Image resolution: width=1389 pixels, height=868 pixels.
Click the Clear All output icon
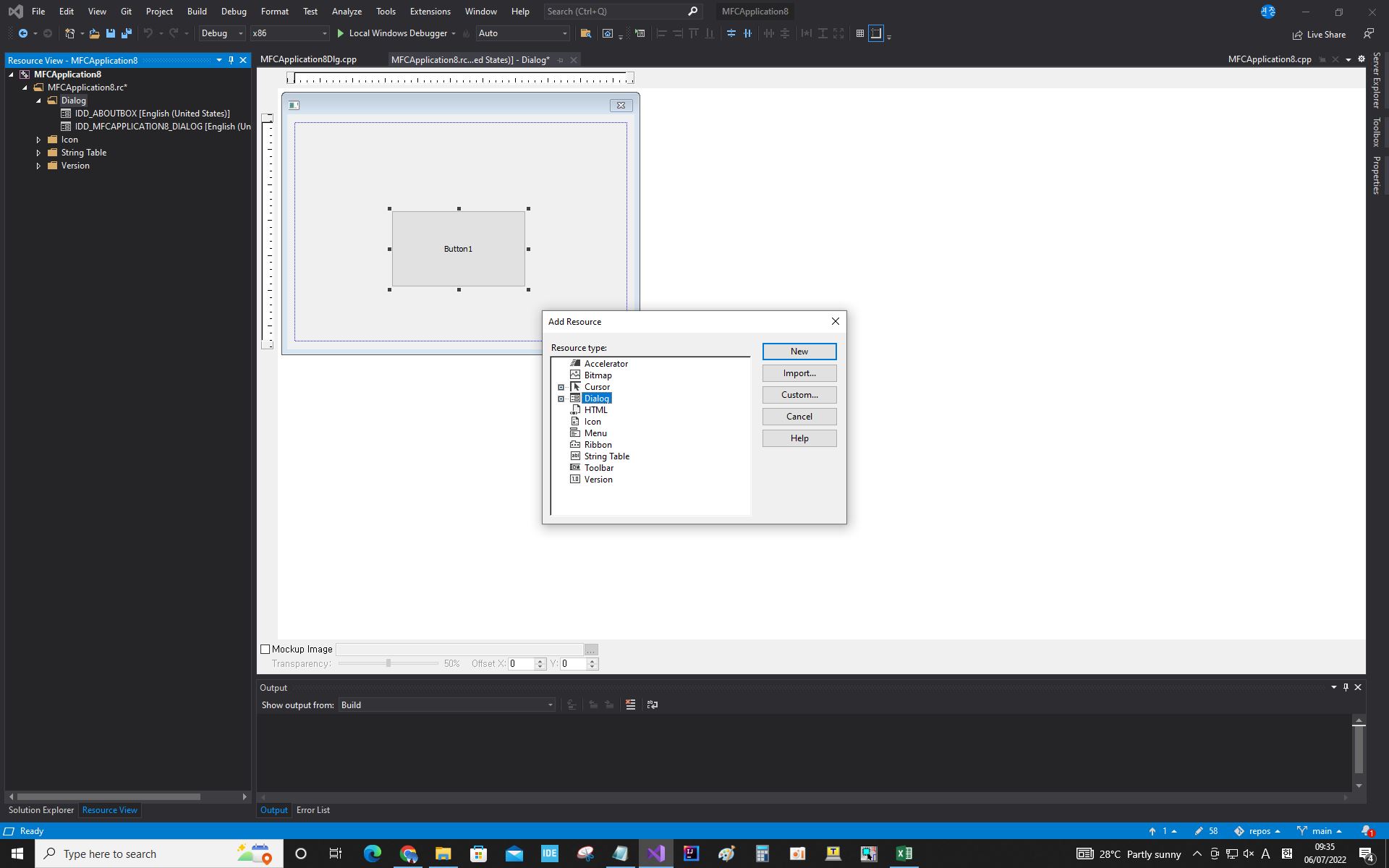coord(631,705)
